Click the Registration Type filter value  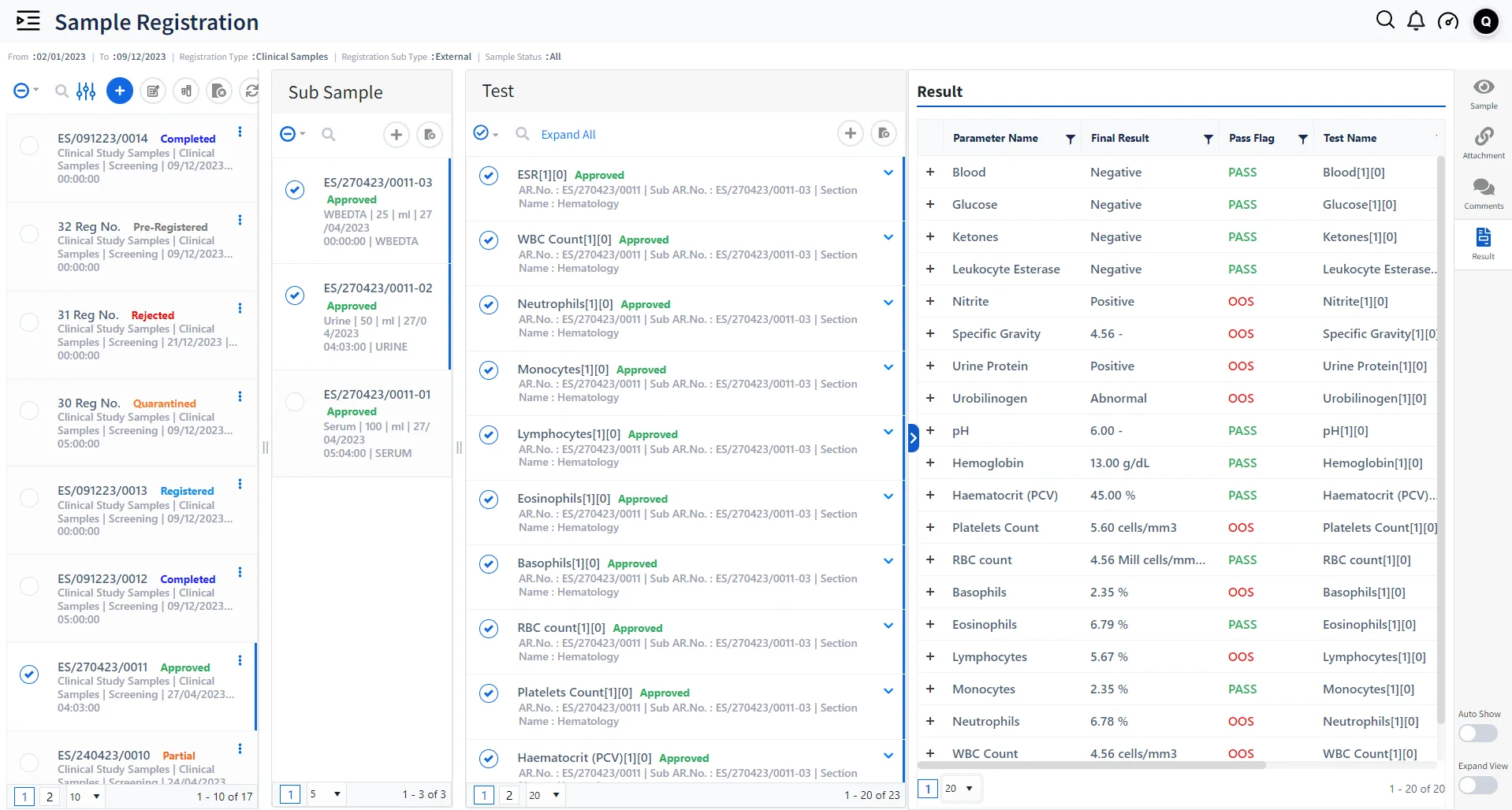[292, 57]
